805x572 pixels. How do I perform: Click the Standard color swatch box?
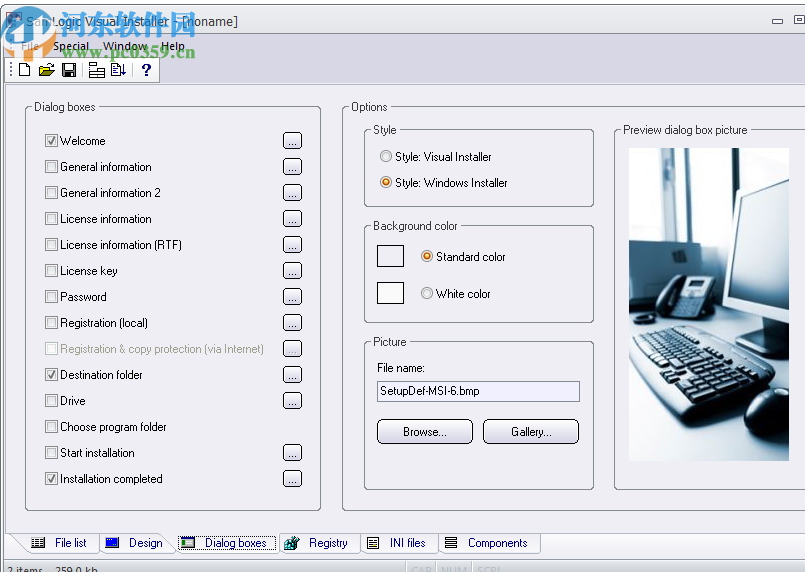[x=390, y=256]
